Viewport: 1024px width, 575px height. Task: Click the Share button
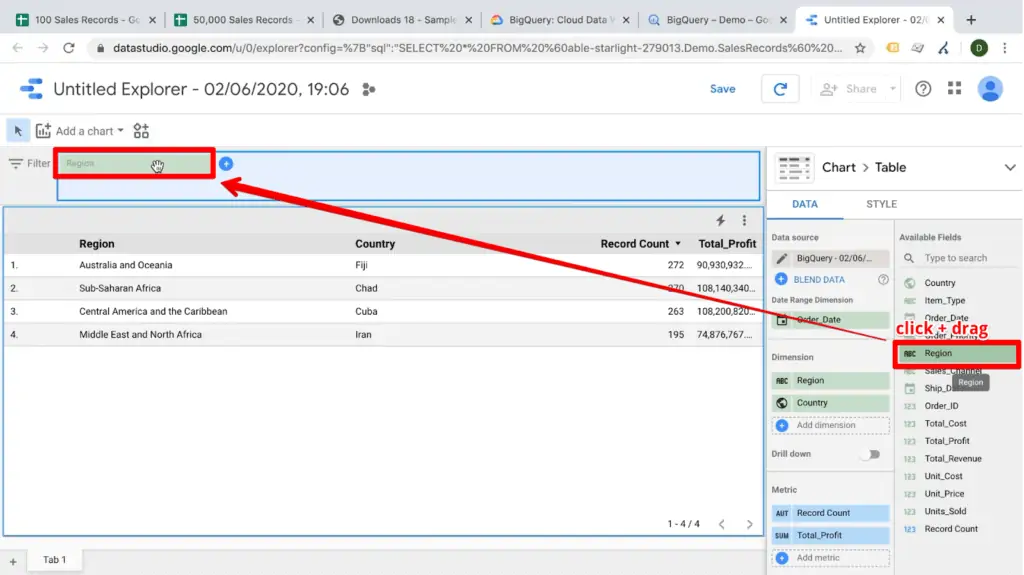pyautogui.click(x=848, y=89)
